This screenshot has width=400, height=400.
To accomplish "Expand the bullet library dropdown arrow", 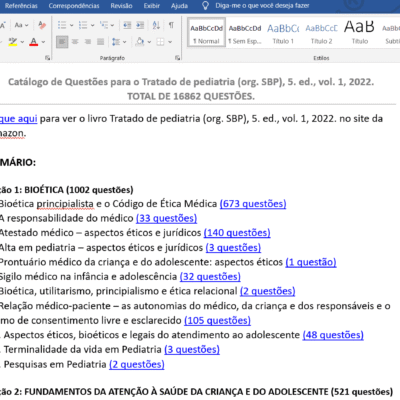I will [x=71, y=25].
